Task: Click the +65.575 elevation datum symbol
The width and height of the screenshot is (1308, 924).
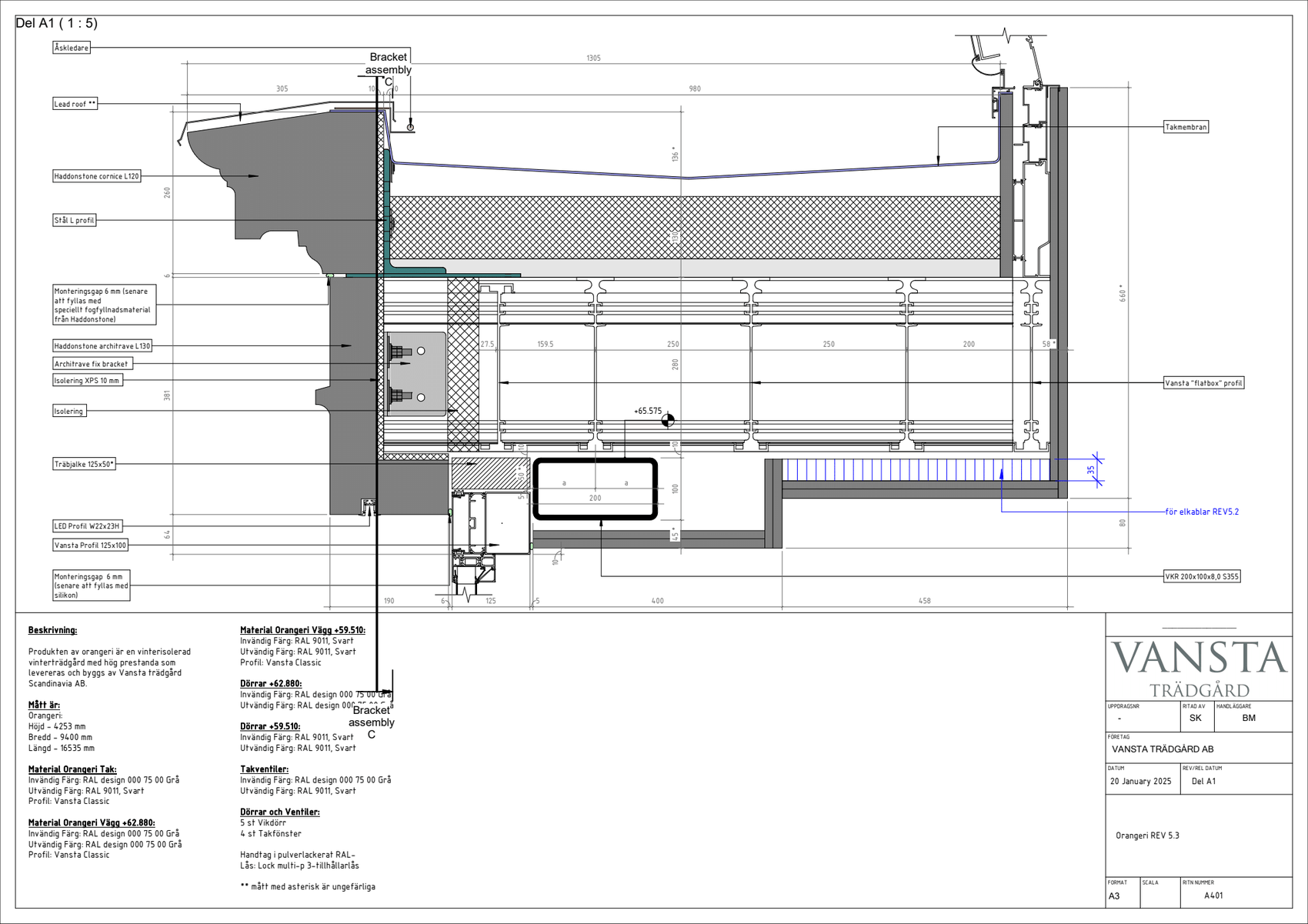Action: click(x=668, y=420)
